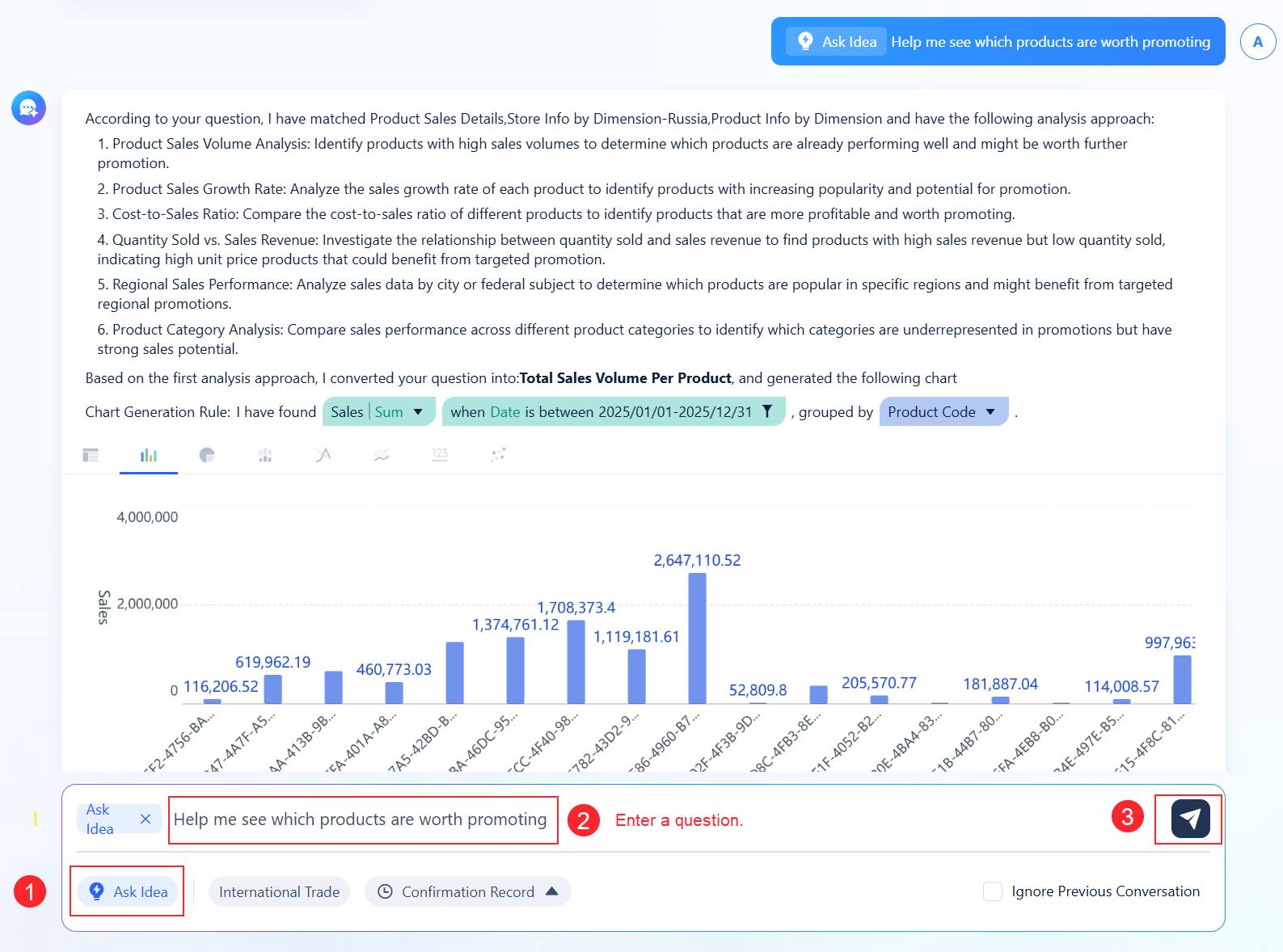Image resolution: width=1283 pixels, height=952 pixels.
Task: Check Ignore Previous Conversation box
Action: (993, 891)
